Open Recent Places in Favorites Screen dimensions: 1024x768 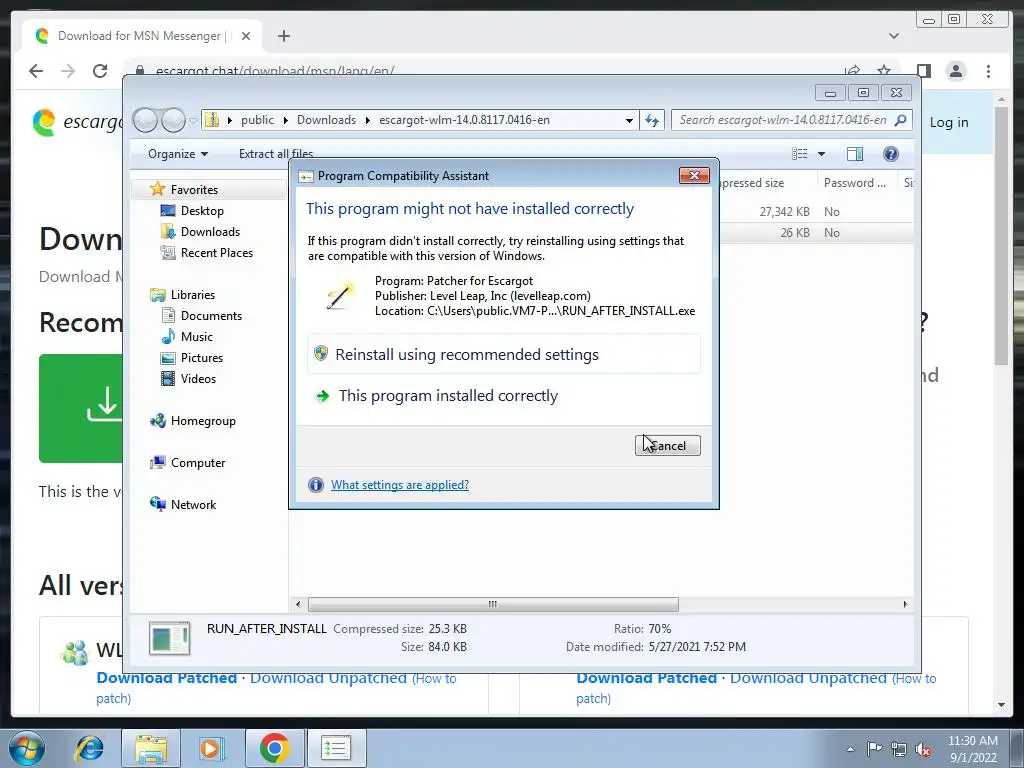(216, 252)
